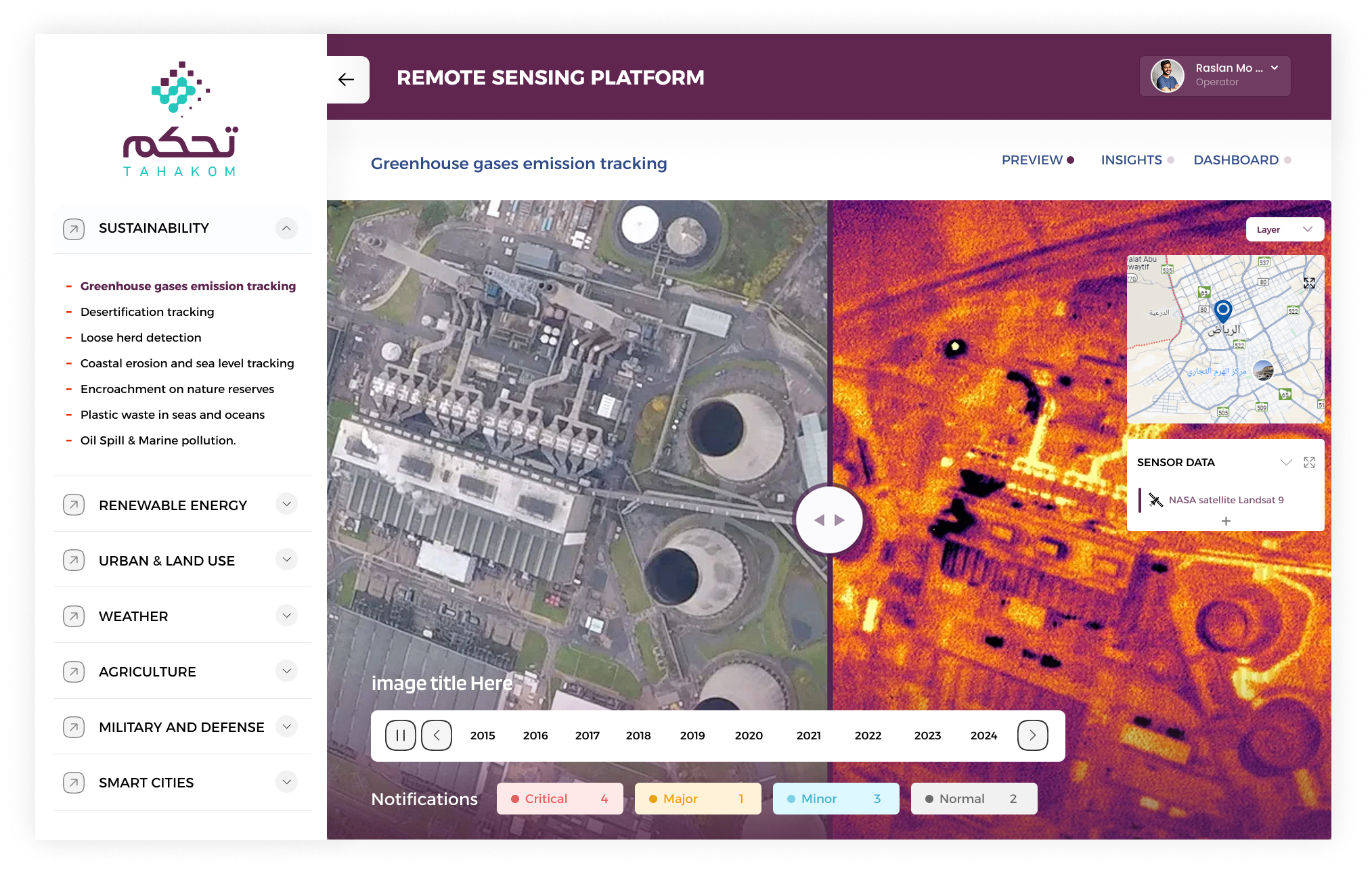1372x872 pixels.
Task: Switch to the Insights tab
Action: coord(1137,160)
